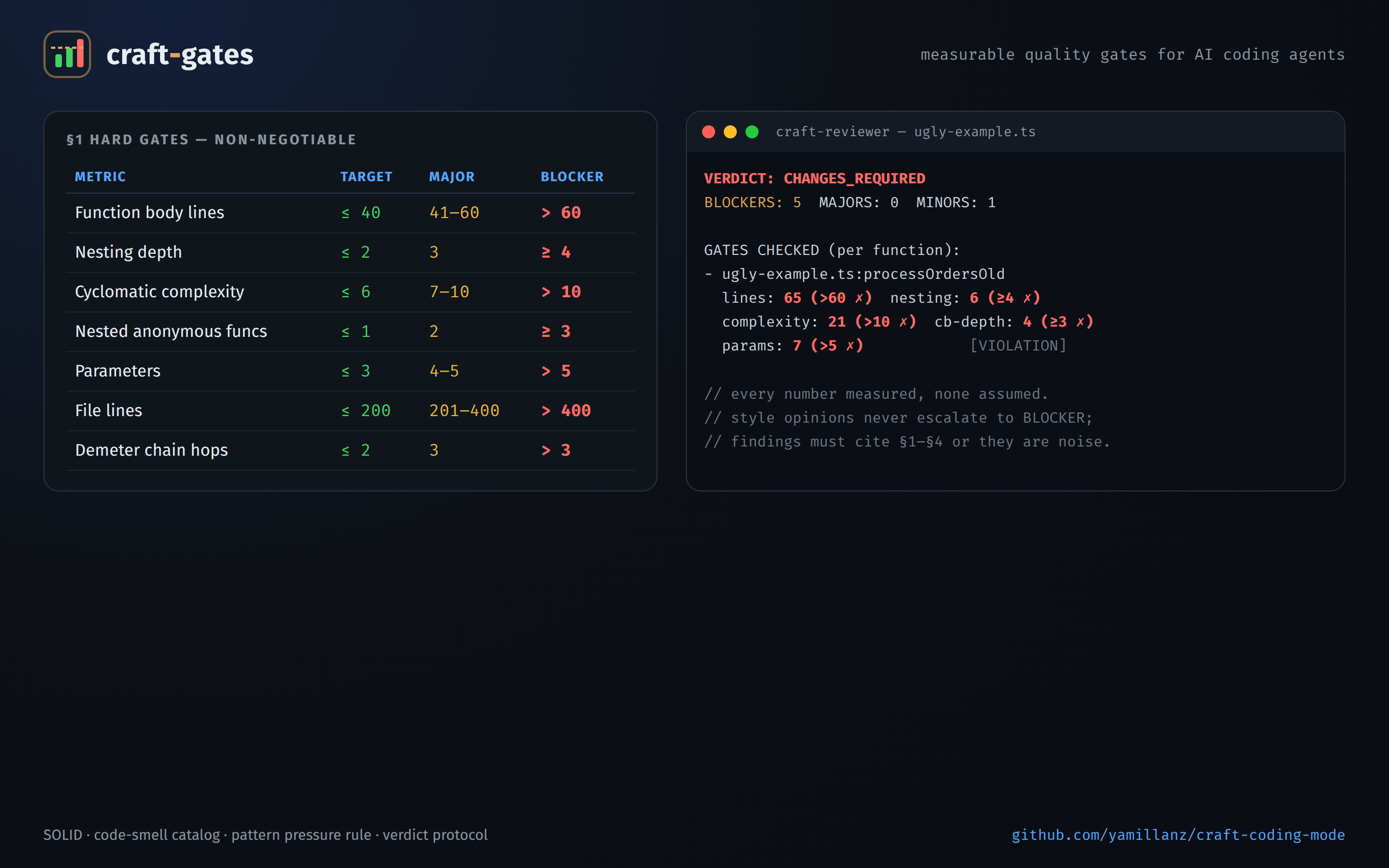Click the red close dot in terminal window

coord(708,132)
